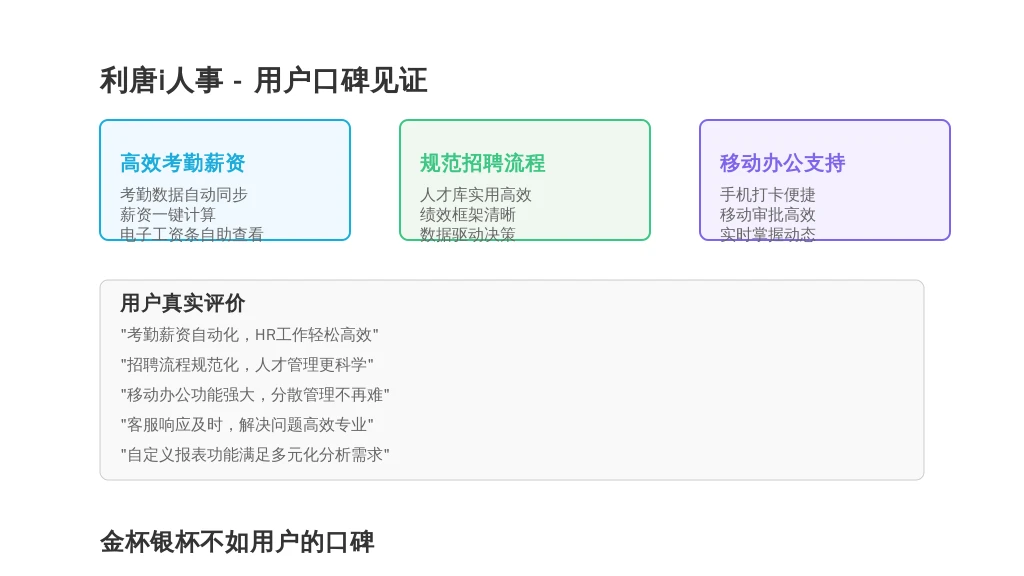The width and height of the screenshot is (1024, 576).
Task: Click the title 利唐i人事 - 用户口碑见证
Action: pyautogui.click(x=263, y=81)
